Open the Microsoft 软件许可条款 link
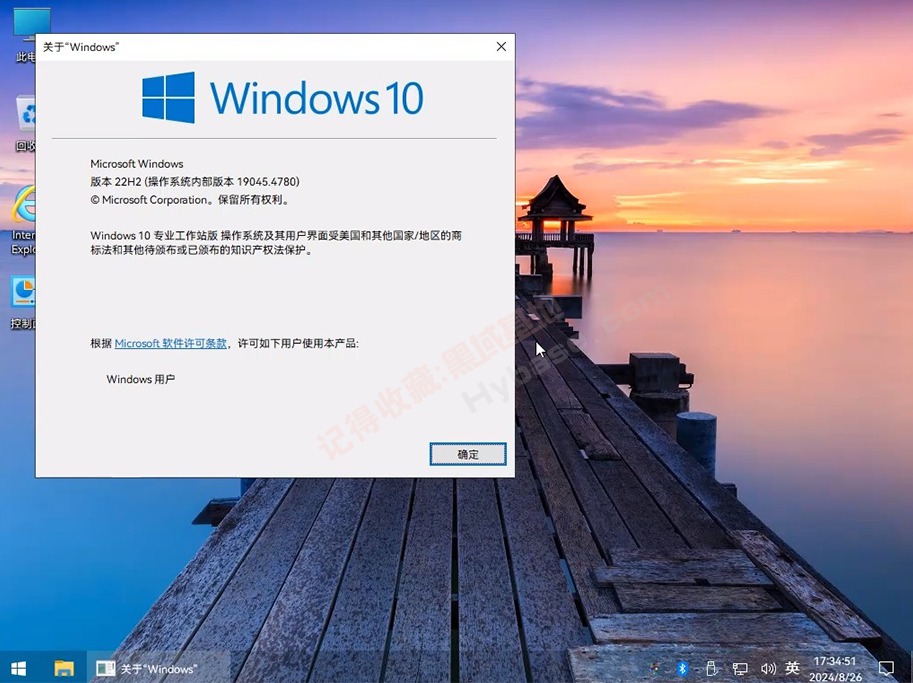This screenshot has height=683, width=913. (171, 344)
